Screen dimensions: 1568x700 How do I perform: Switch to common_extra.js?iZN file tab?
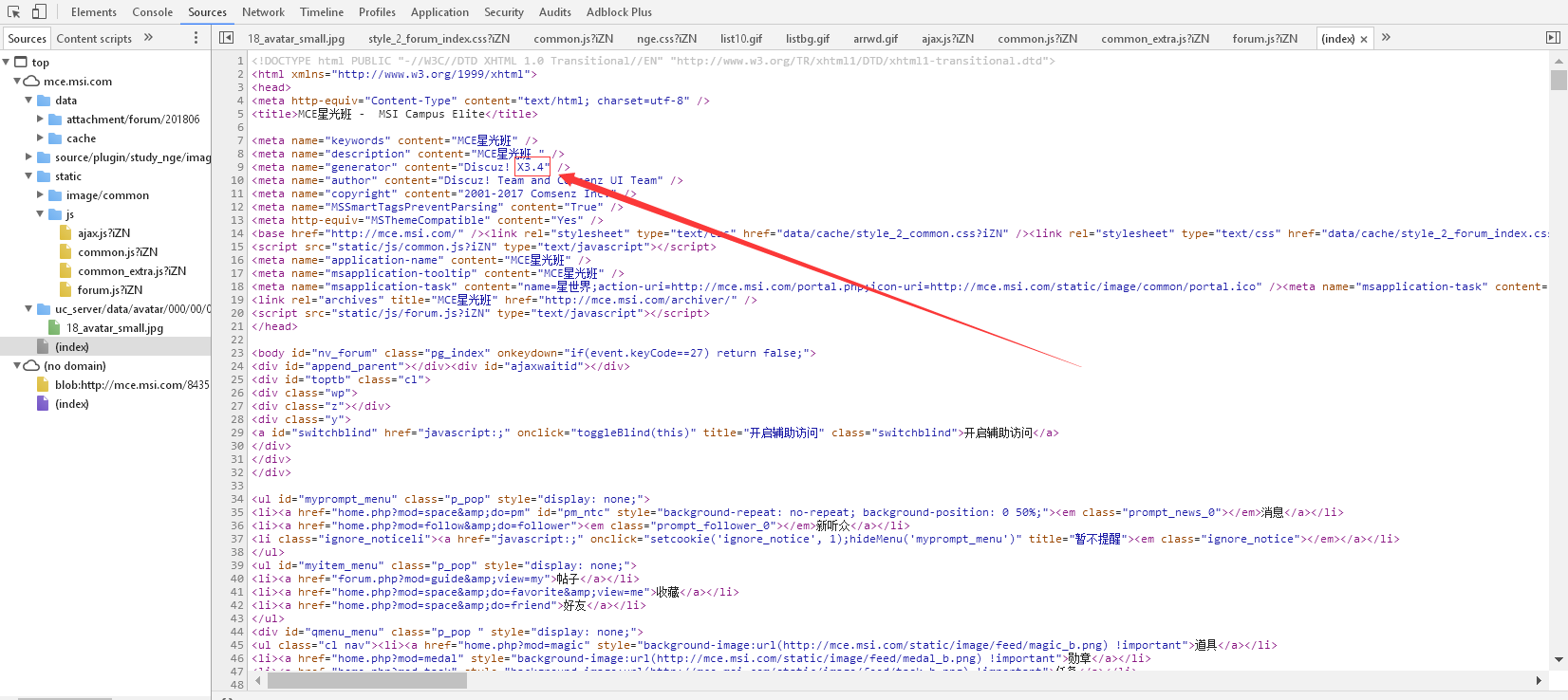(x=1155, y=39)
